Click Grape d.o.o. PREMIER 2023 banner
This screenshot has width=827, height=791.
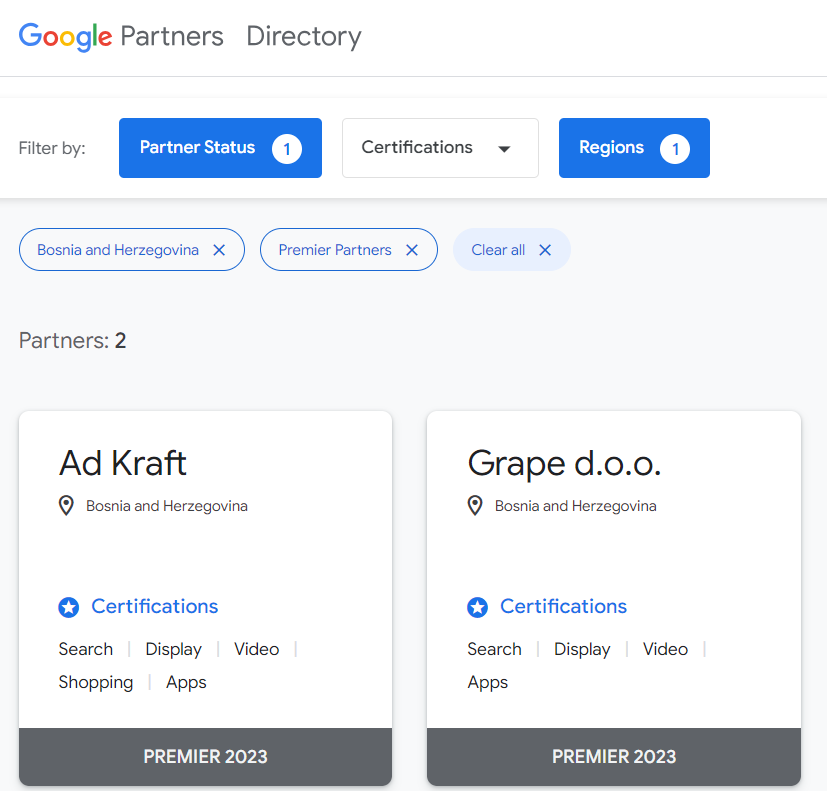pyautogui.click(x=613, y=756)
